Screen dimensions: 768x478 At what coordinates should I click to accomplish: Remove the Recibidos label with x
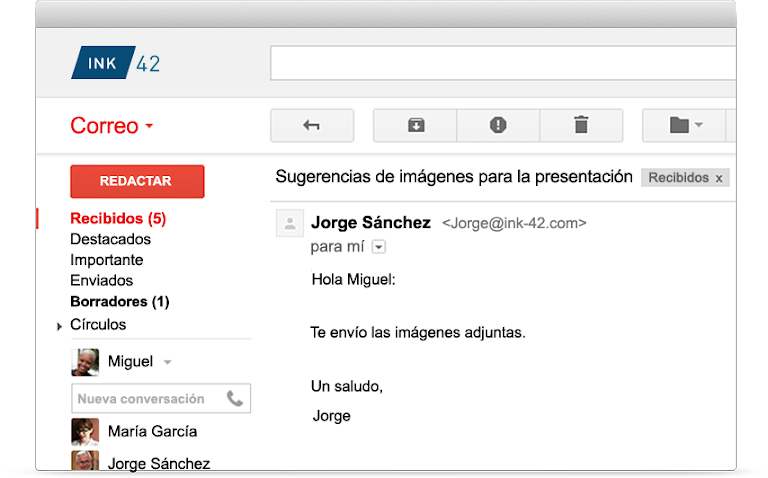point(718,178)
